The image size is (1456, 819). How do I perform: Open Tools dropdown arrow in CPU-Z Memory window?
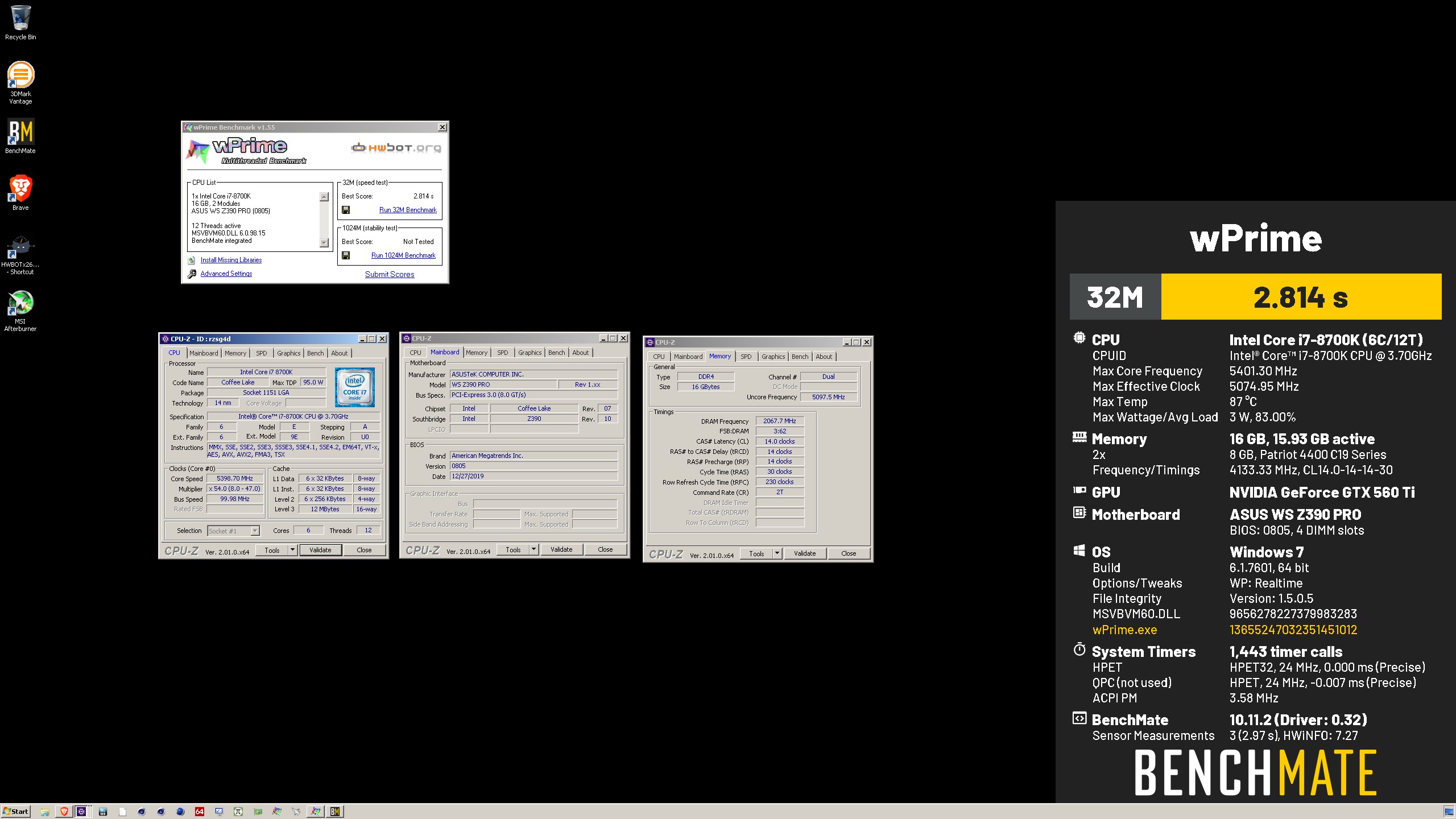click(x=777, y=553)
